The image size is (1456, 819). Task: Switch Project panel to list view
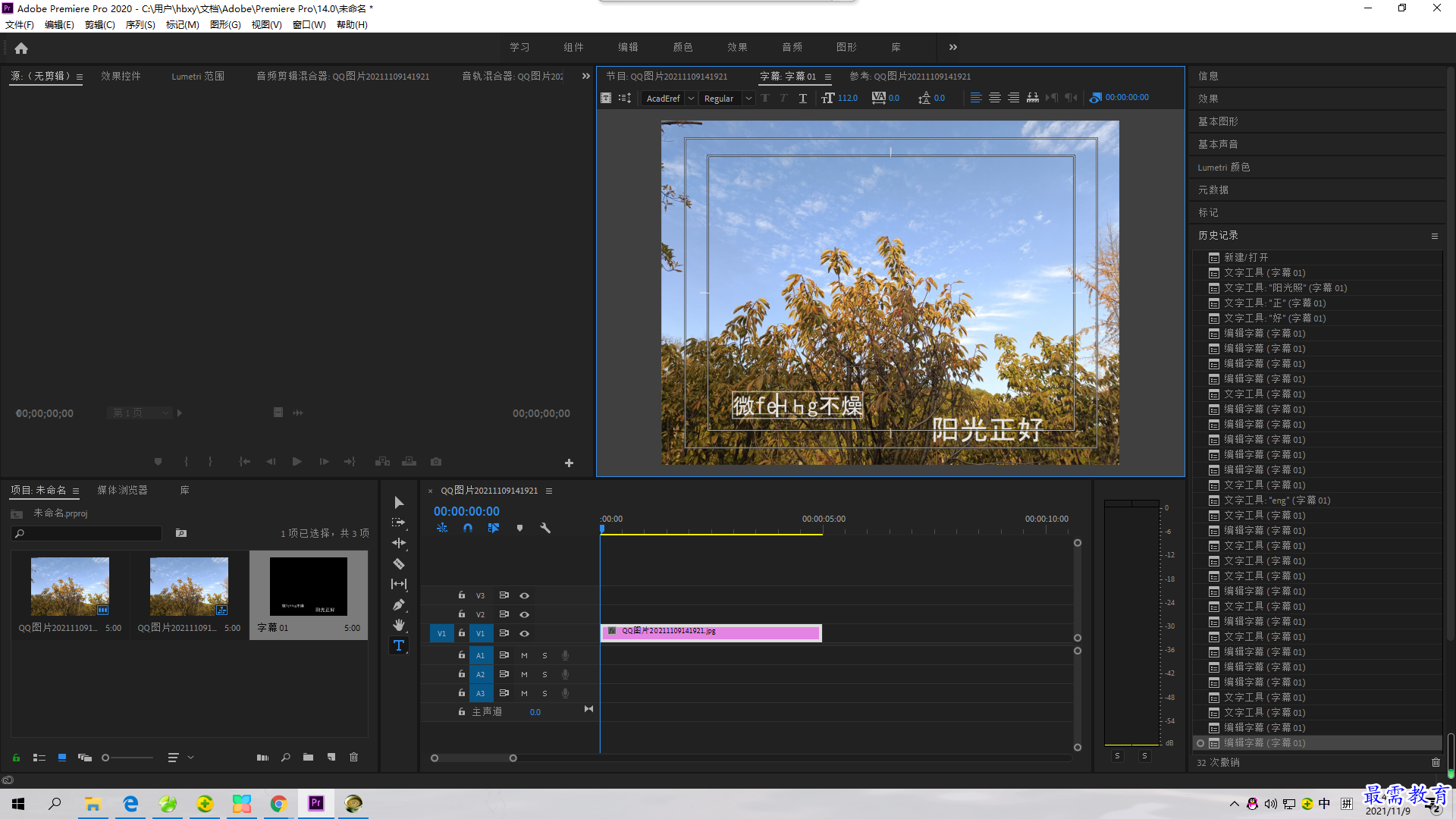click(39, 758)
